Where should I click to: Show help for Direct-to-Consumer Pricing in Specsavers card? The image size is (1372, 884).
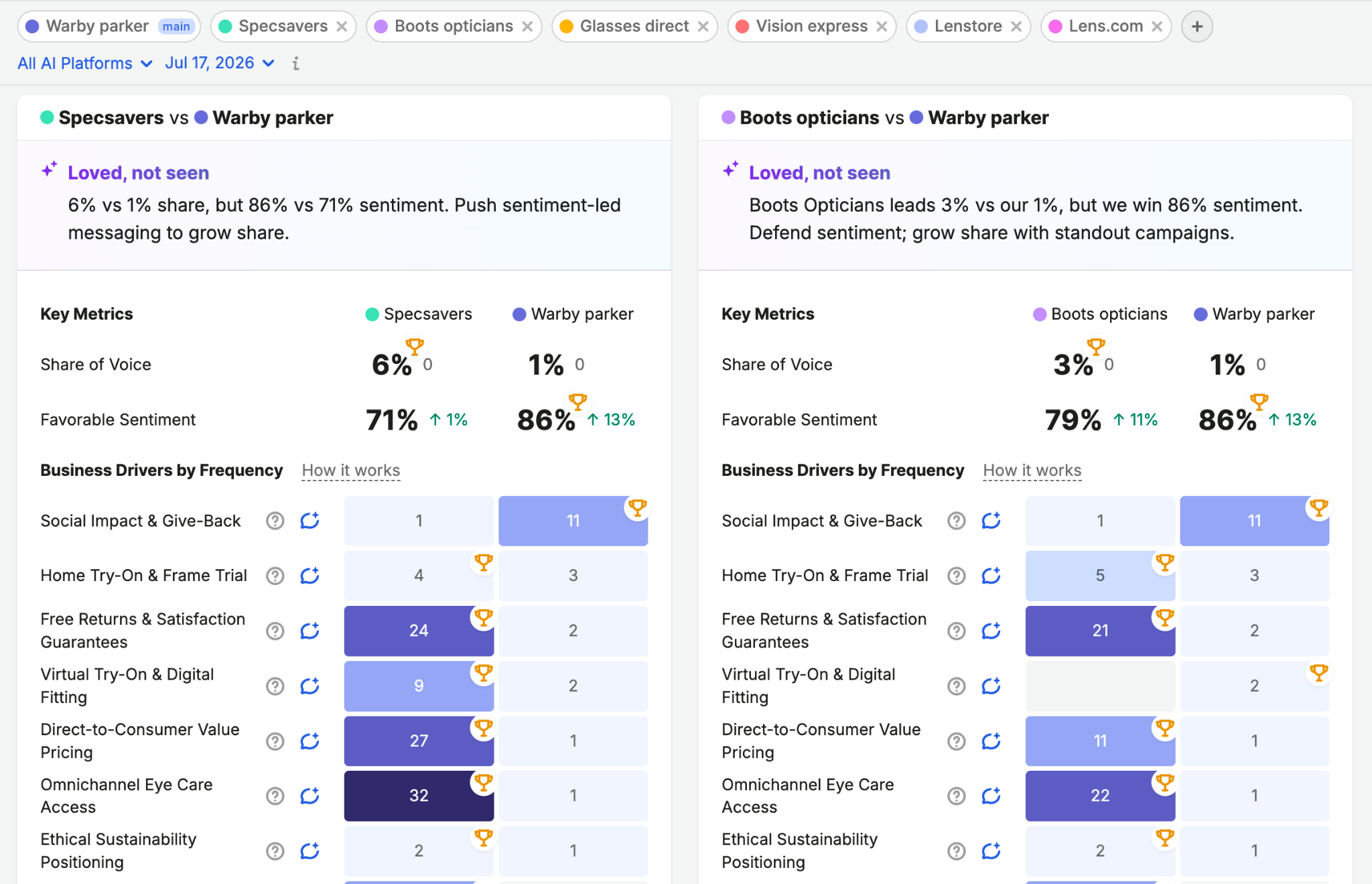(x=275, y=741)
